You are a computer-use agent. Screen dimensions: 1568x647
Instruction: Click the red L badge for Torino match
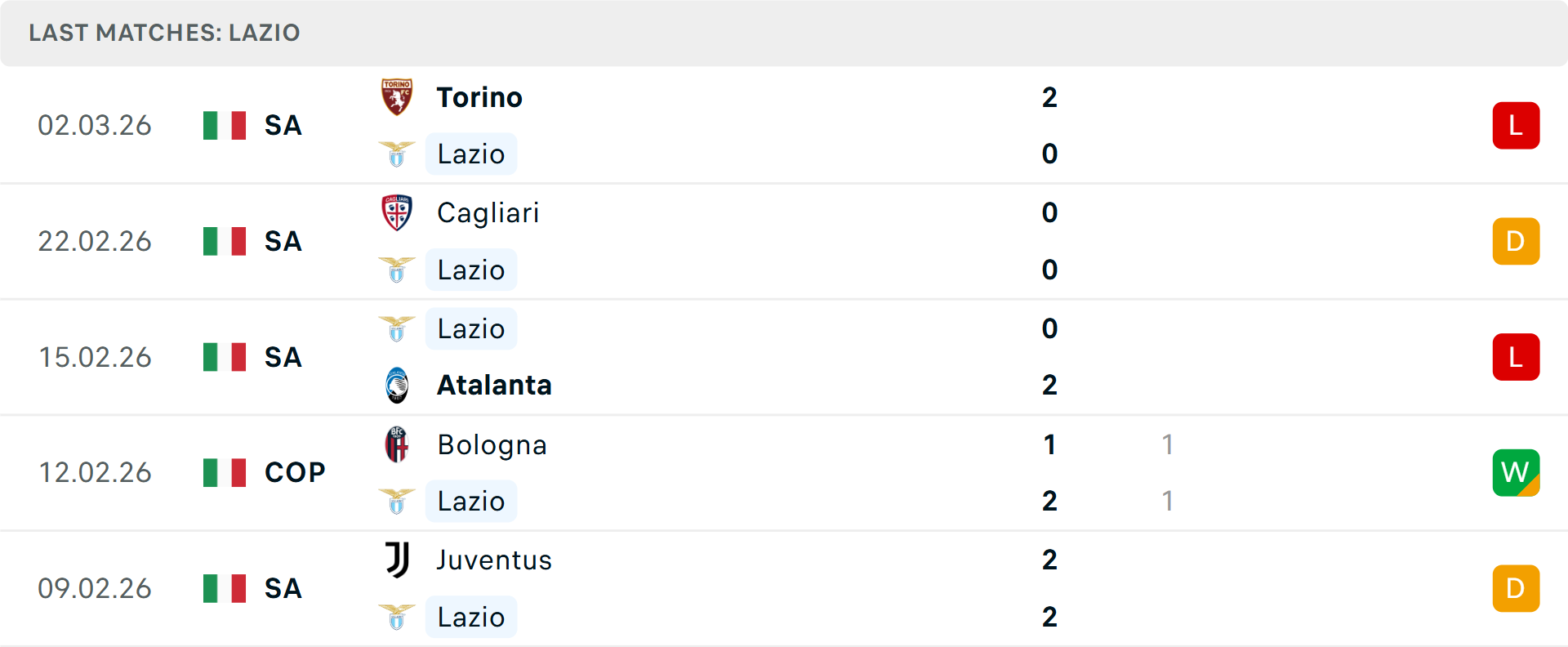point(1516,126)
